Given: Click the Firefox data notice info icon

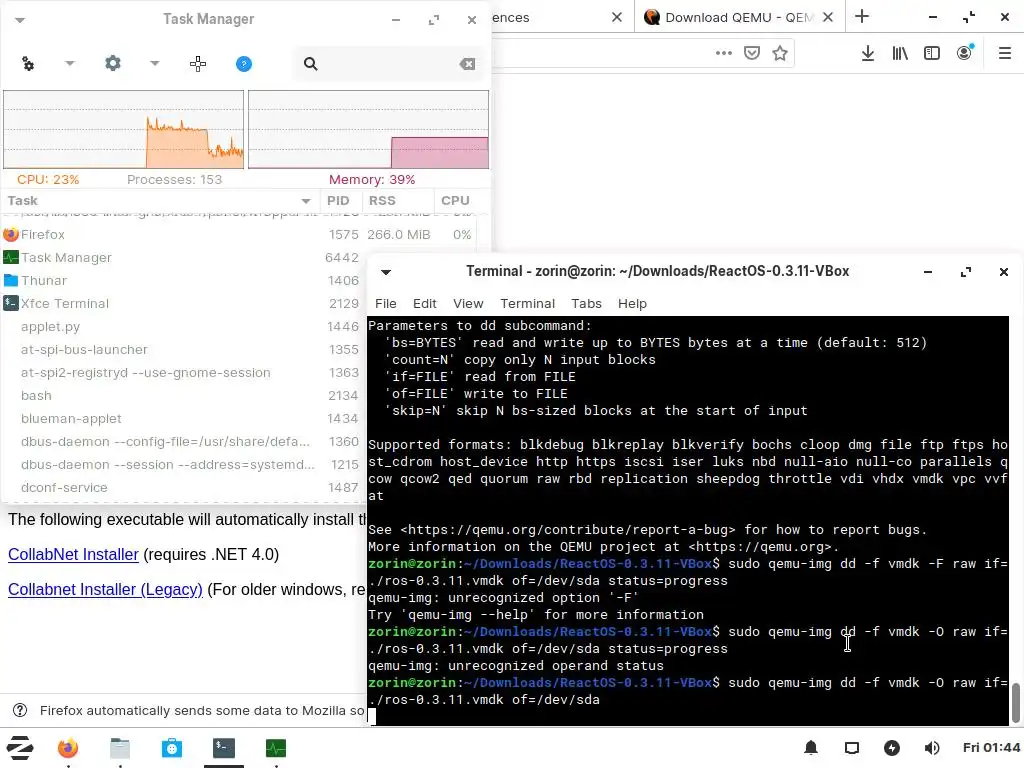Looking at the screenshot, I should [20, 711].
